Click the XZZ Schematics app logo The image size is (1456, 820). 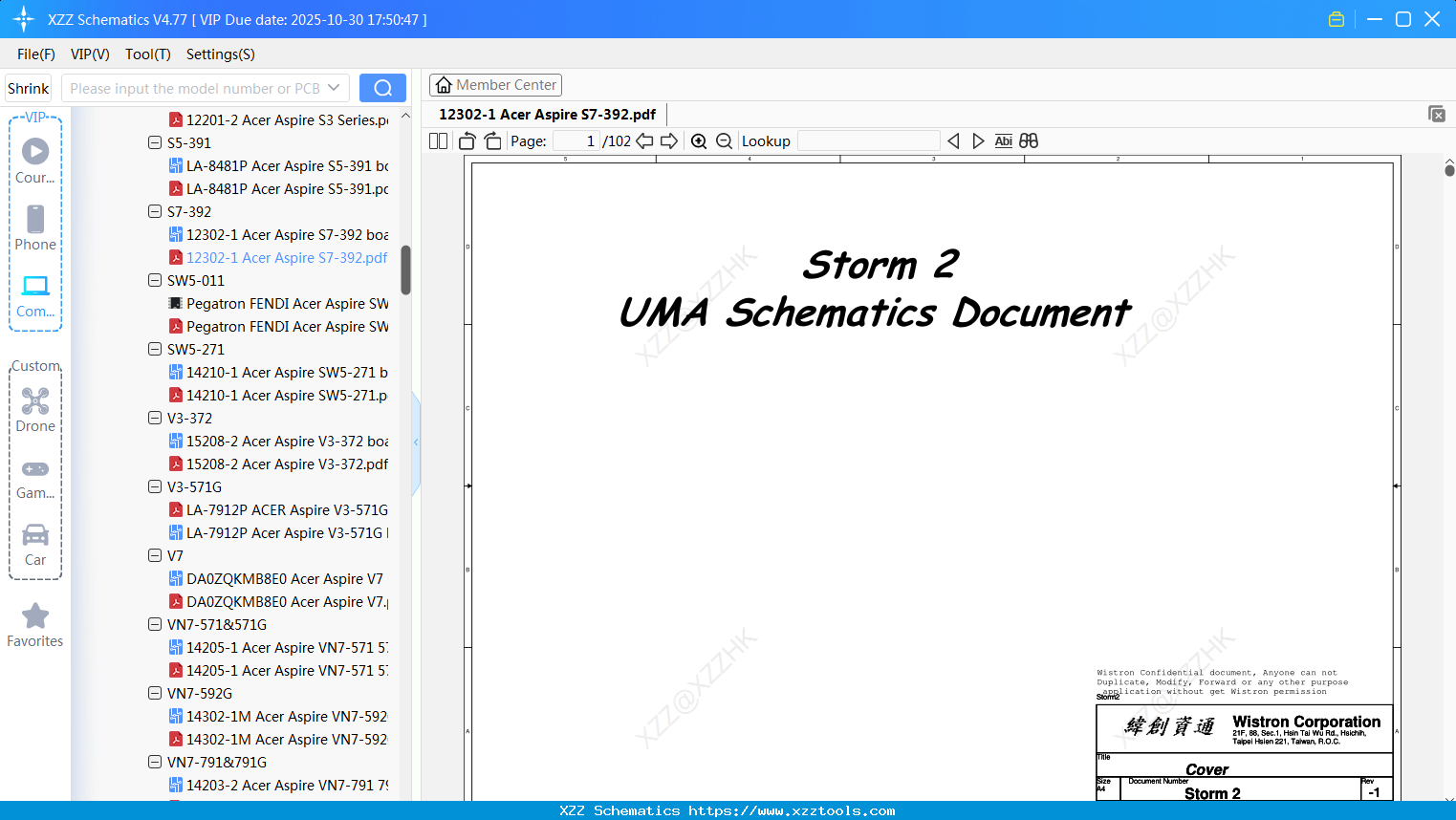tap(24, 19)
